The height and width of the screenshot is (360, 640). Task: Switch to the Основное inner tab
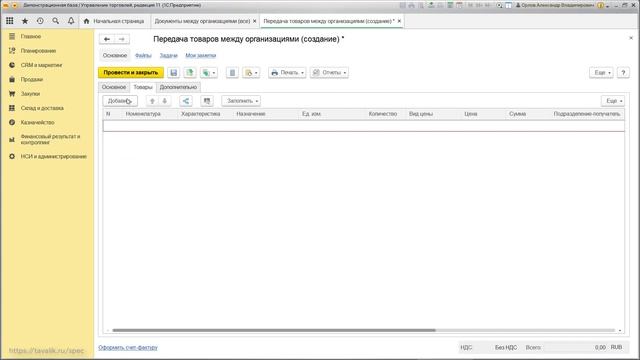[114, 87]
